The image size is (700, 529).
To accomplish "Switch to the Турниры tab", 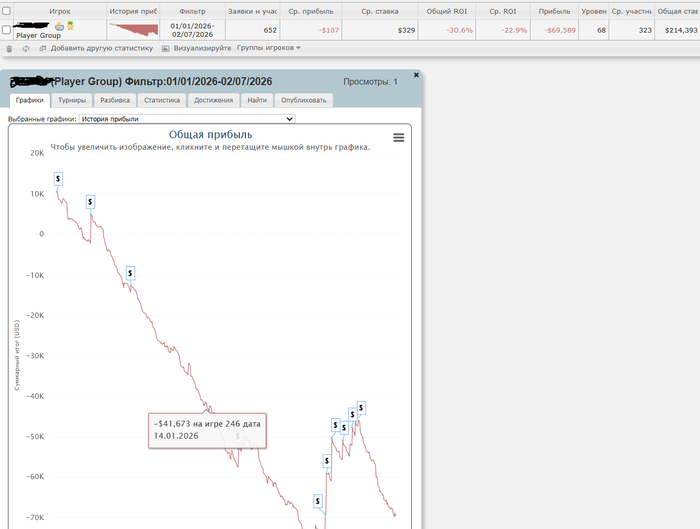I will tap(72, 100).
